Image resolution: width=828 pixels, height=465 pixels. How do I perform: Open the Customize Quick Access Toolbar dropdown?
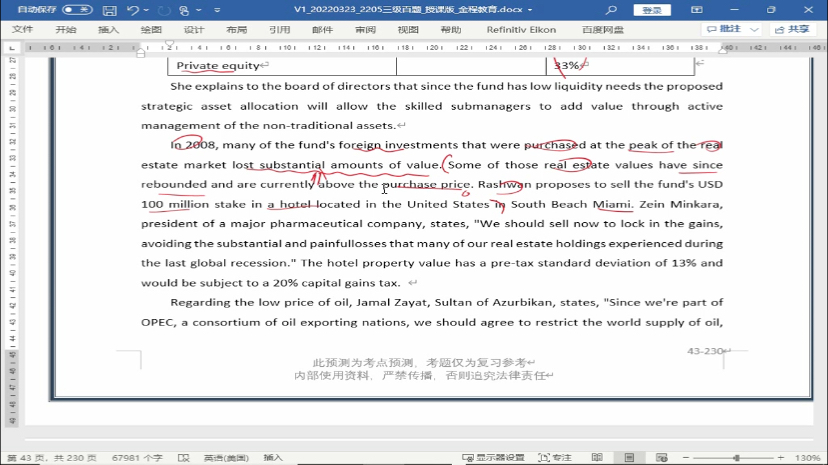(216, 10)
